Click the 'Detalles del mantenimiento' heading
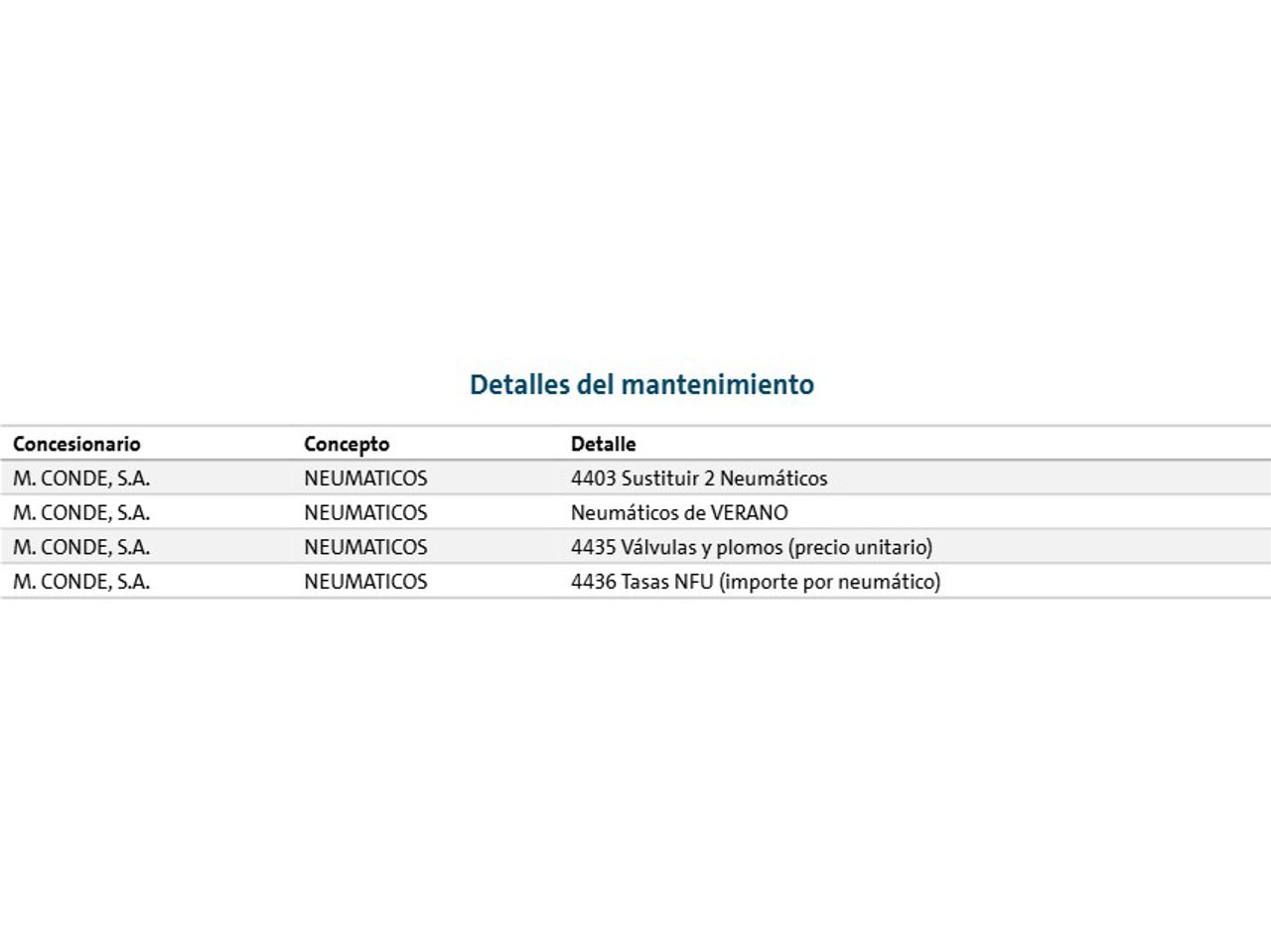 click(641, 385)
